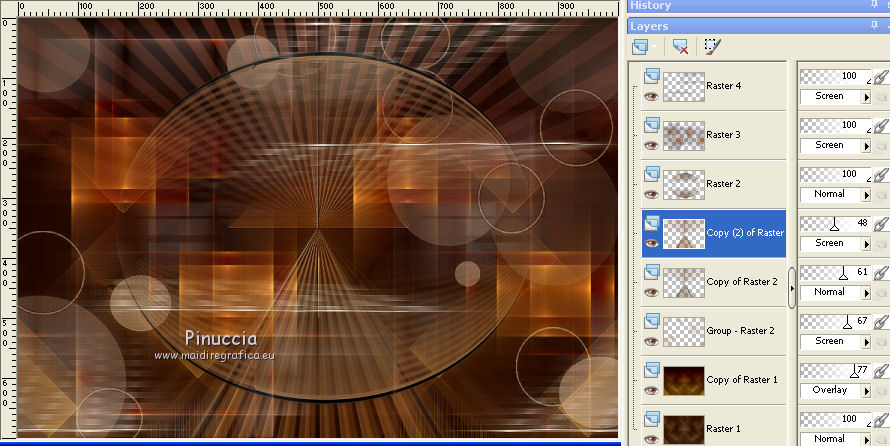Hide the Raster 1 layer via eye icon
The width and height of the screenshot is (890, 446).
[651, 439]
